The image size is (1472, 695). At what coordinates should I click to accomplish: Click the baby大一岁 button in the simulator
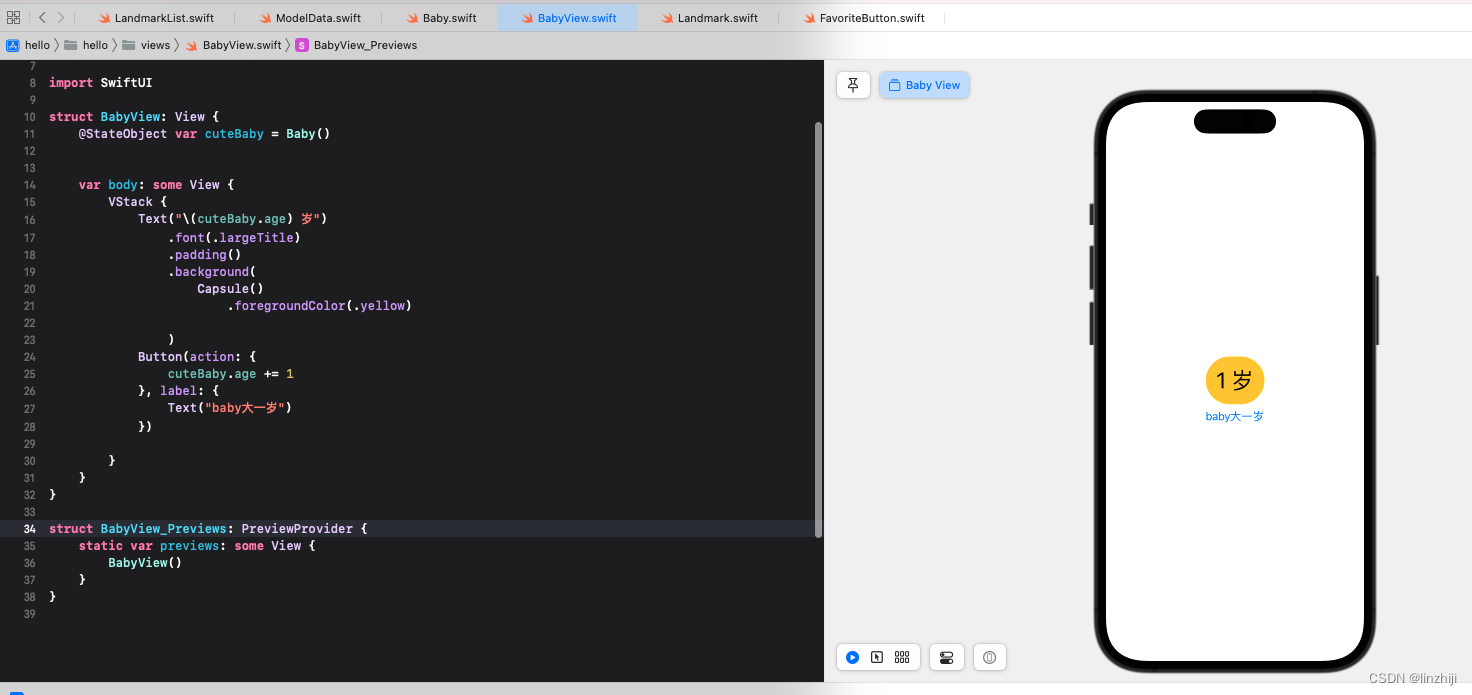1234,416
